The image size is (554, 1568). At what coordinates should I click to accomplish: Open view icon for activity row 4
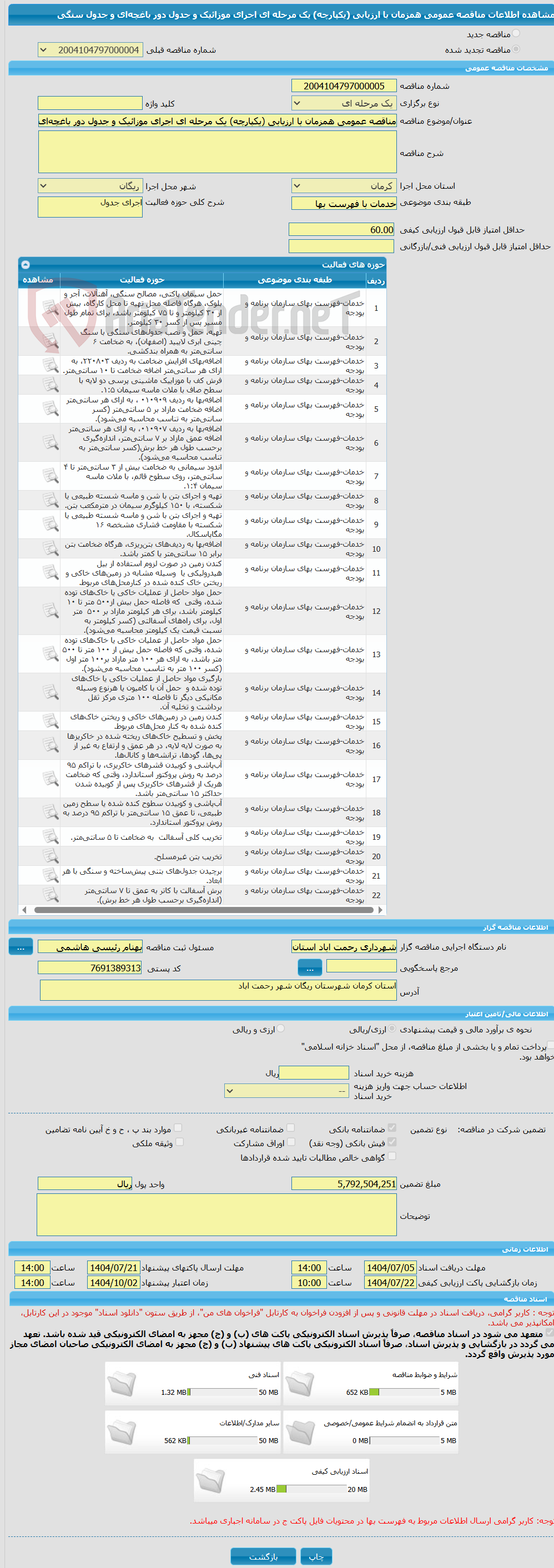pos(51,385)
